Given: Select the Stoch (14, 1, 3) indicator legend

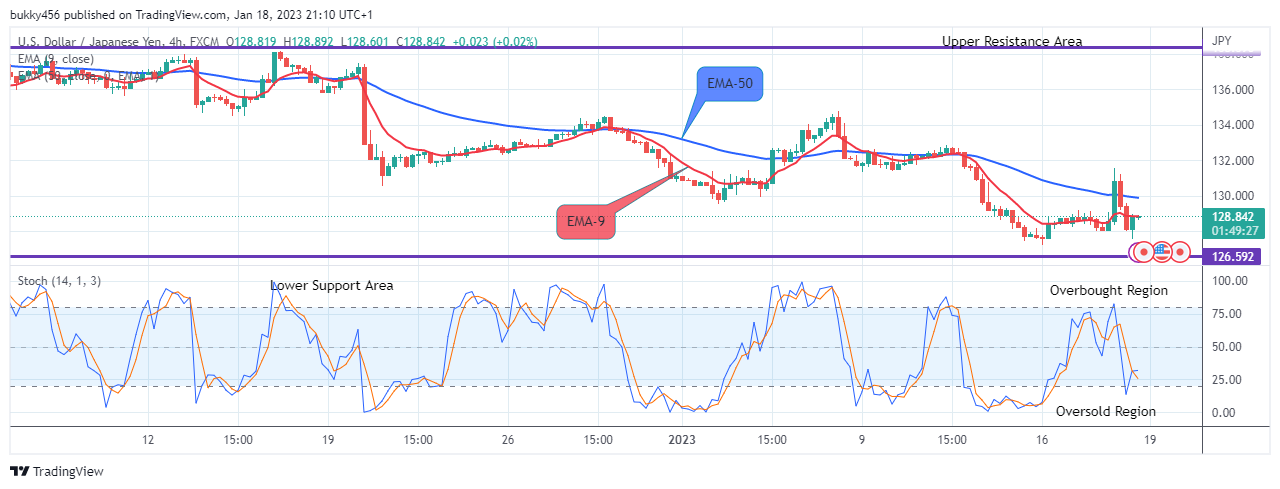Looking at the screenshot, I should (x=58, y=280).
